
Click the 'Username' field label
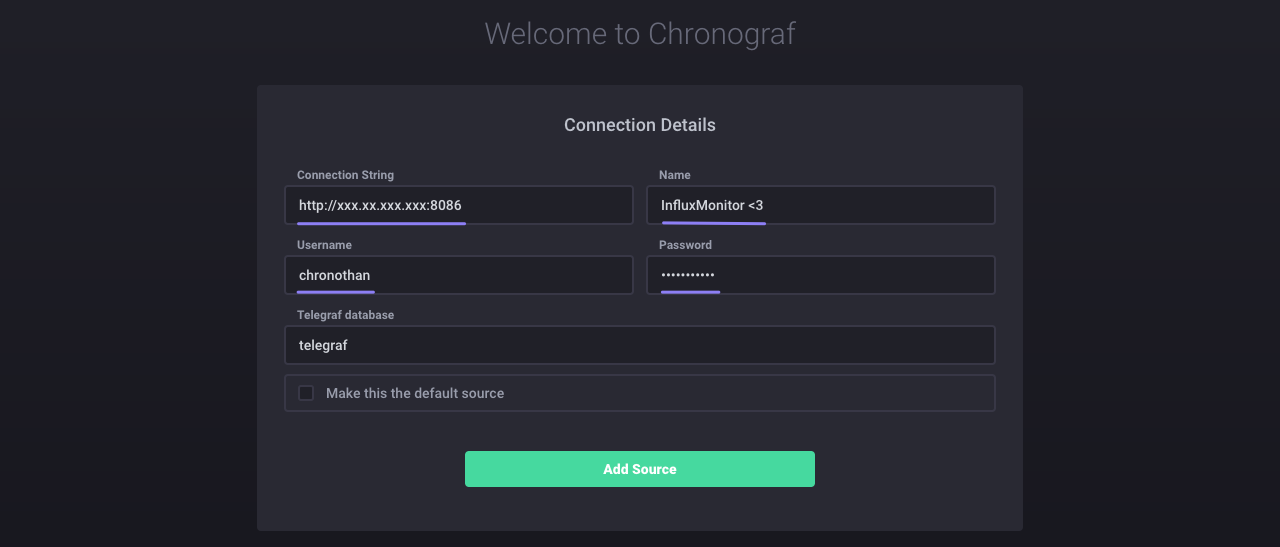(x=324, y=245)
